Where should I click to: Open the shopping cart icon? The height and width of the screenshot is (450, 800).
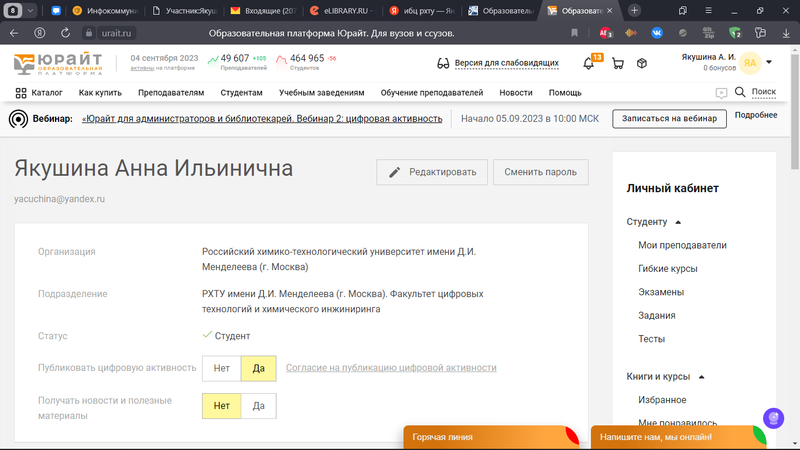[x=617, y=63]
